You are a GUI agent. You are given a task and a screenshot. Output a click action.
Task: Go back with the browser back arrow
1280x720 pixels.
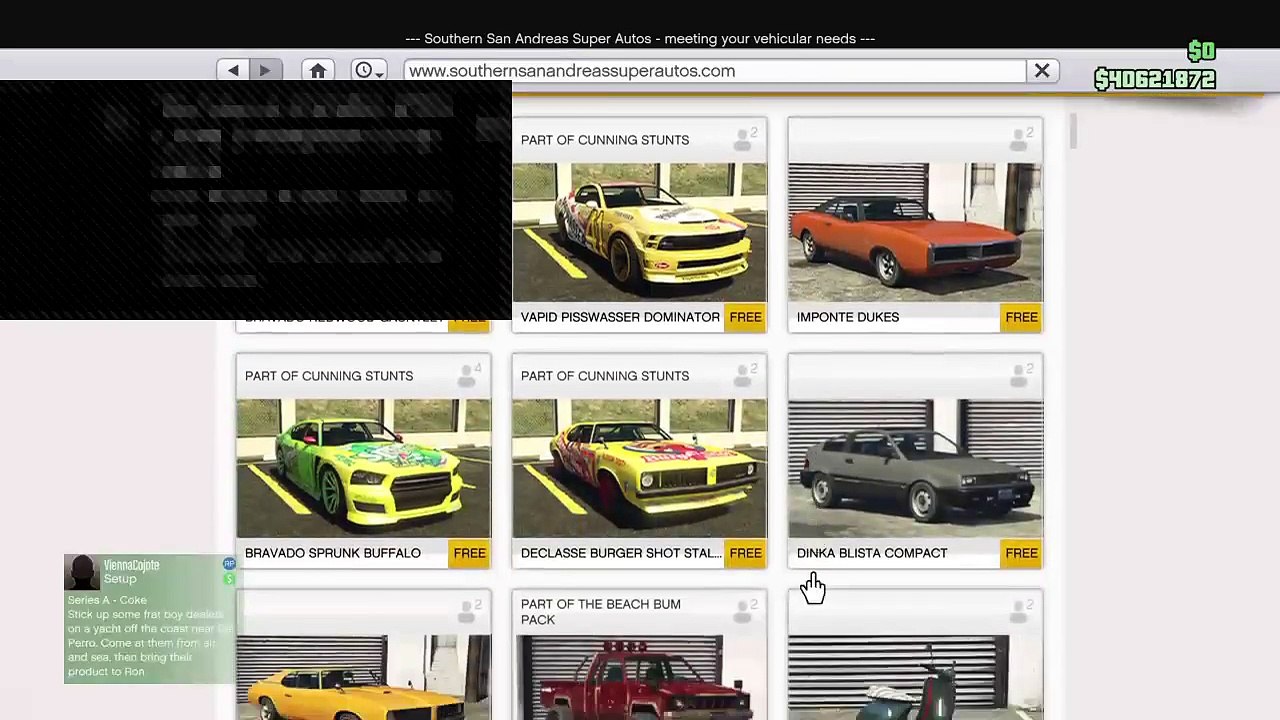[233, 71]
